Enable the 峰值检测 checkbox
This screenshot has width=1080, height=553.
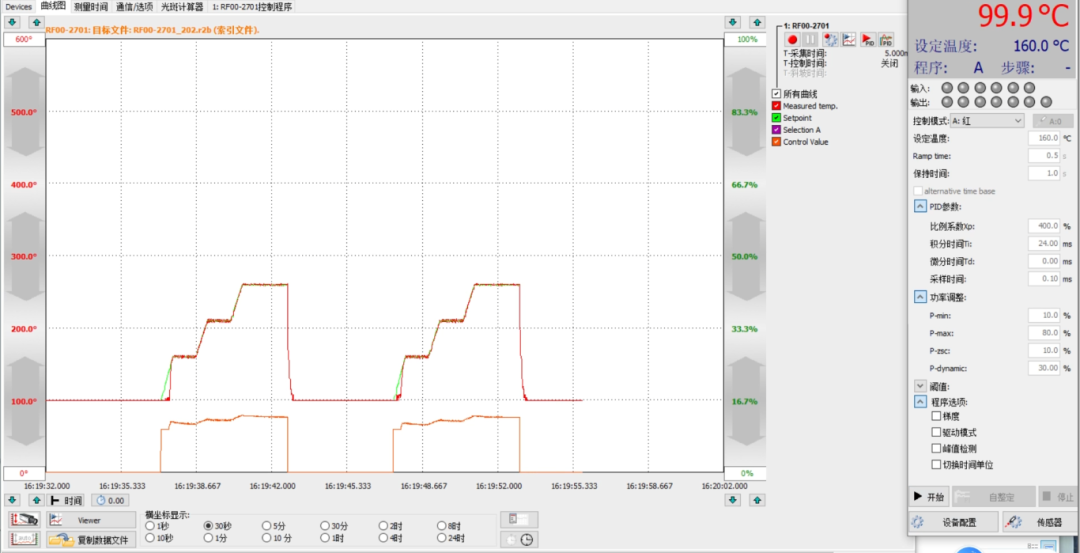(x=936, y=448)
